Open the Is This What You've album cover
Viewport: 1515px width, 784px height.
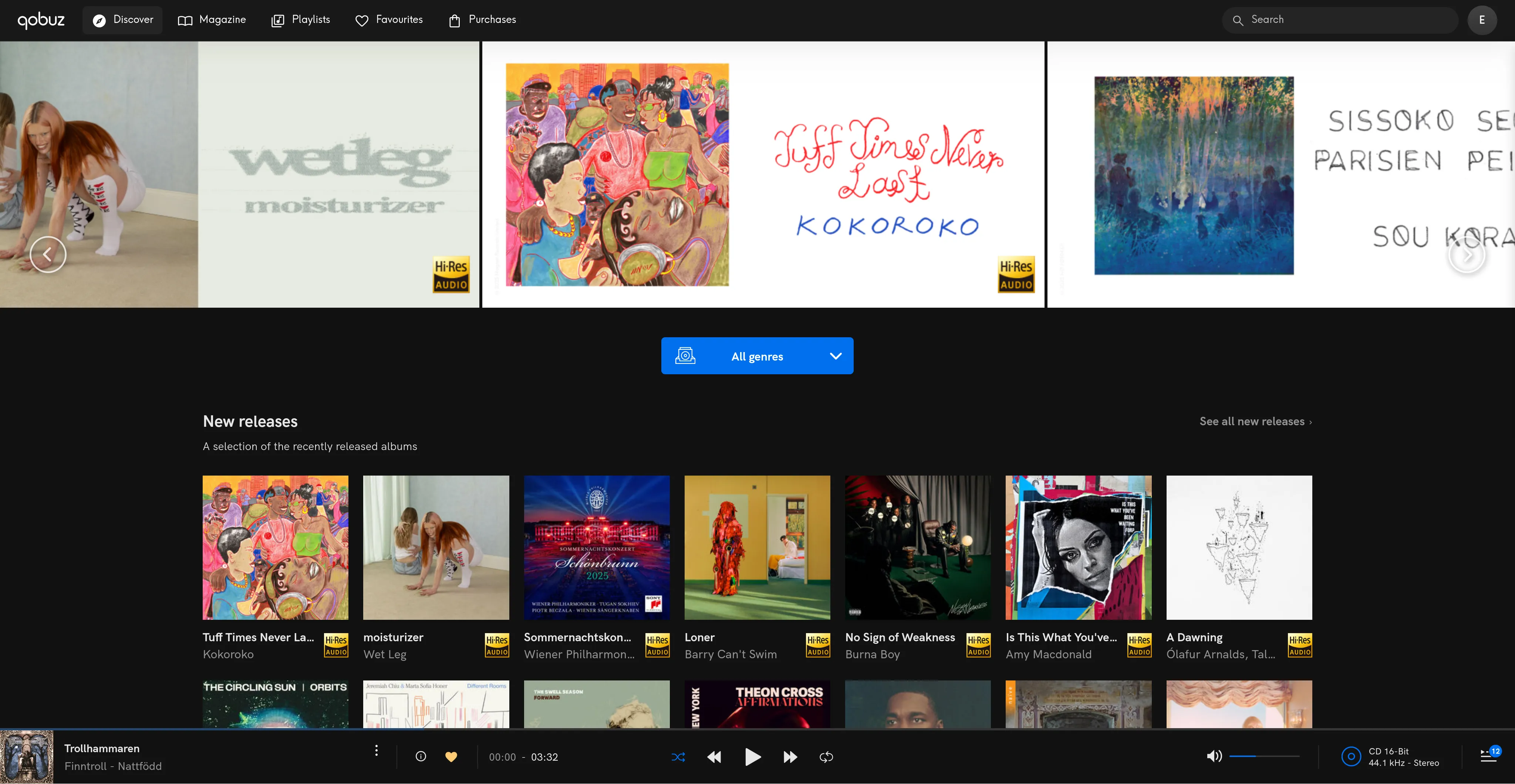(1078, 548)
